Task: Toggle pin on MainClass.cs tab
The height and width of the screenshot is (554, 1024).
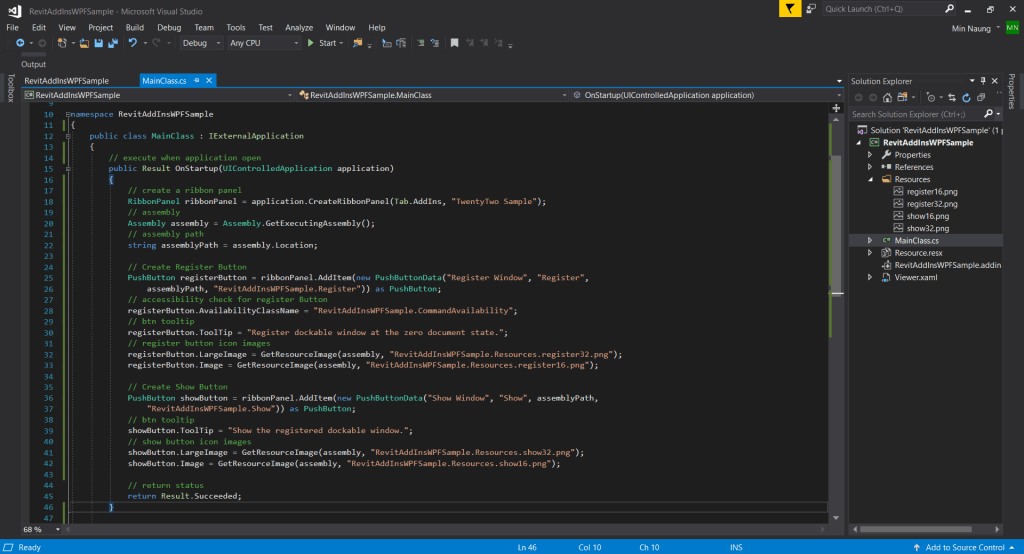Action: point(197,80)
